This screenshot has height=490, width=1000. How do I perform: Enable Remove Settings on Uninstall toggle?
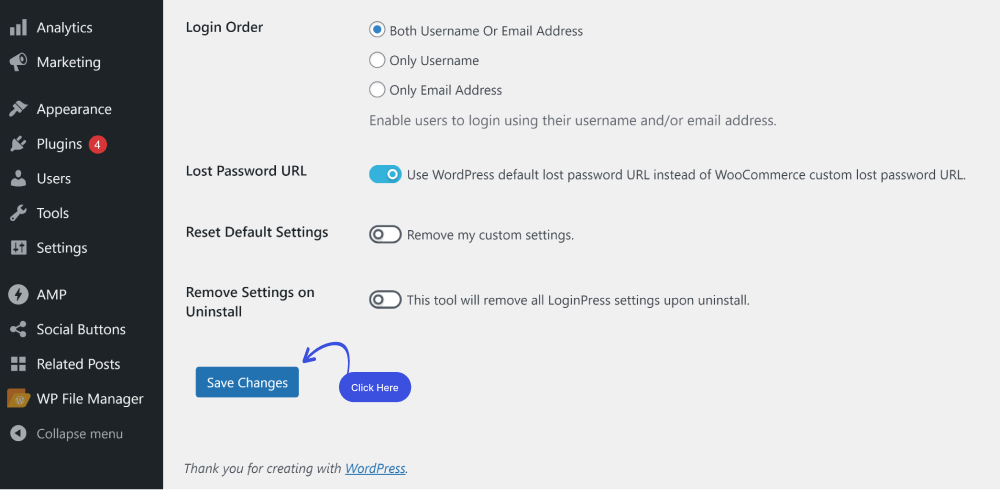pos(385,300)
